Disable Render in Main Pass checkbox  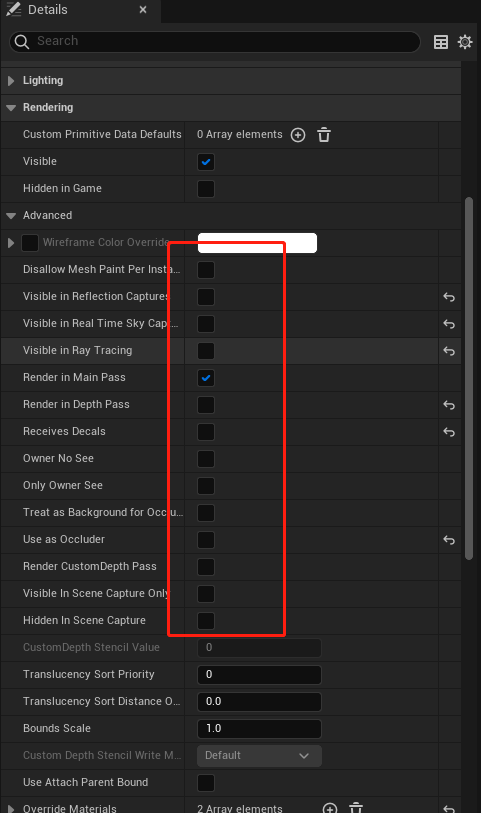(206, 378)
